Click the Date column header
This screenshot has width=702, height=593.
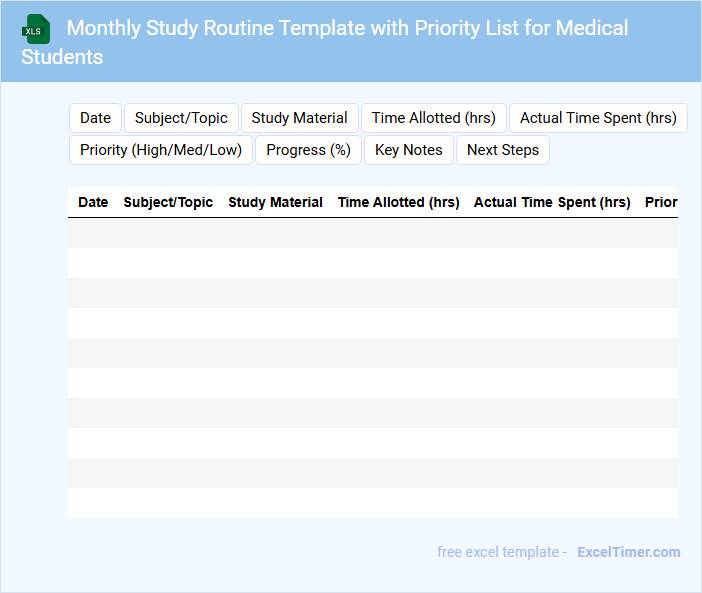tap(93, 202)
